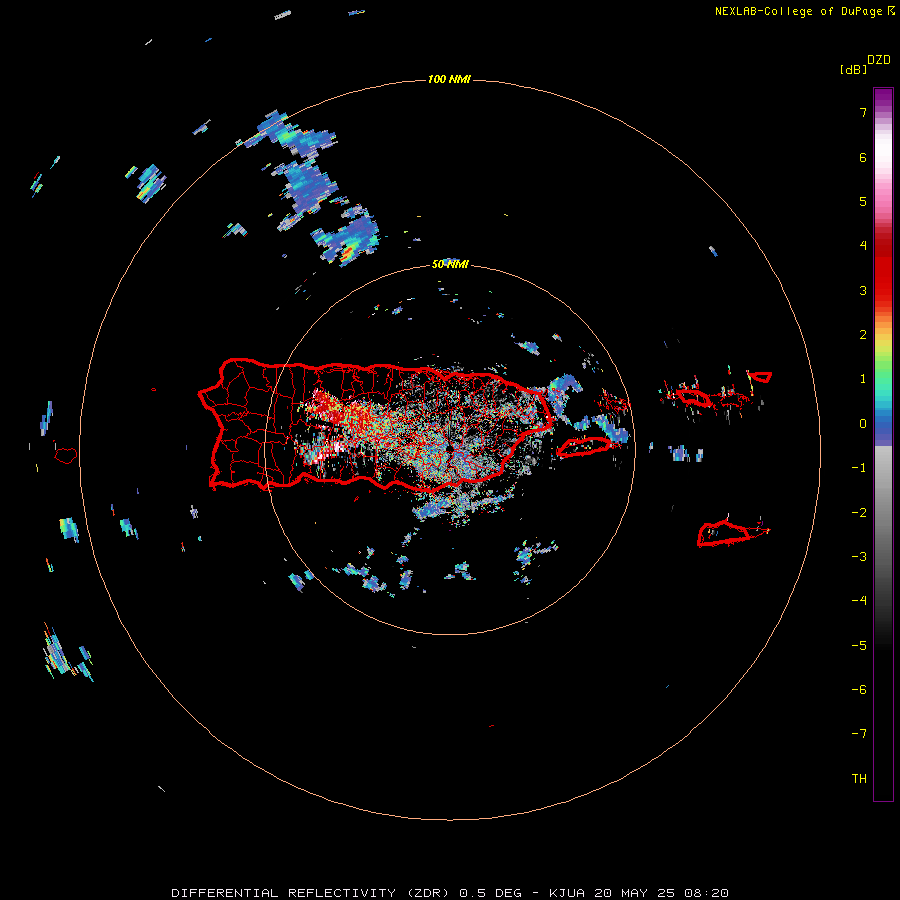Click the 3 dB label on the color scale
900x900 pixels.
[x=863, y=290]
